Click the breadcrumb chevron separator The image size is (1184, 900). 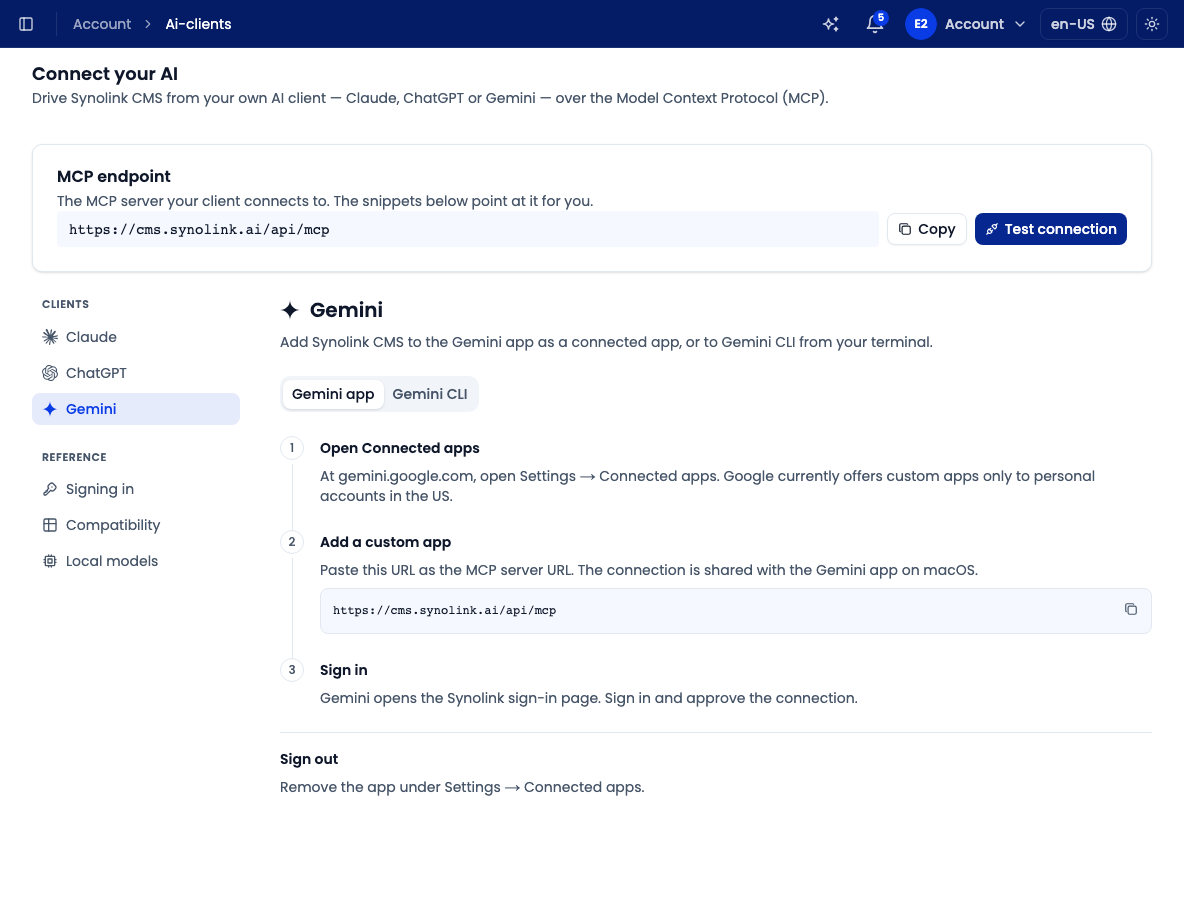(x=148, y=24)
